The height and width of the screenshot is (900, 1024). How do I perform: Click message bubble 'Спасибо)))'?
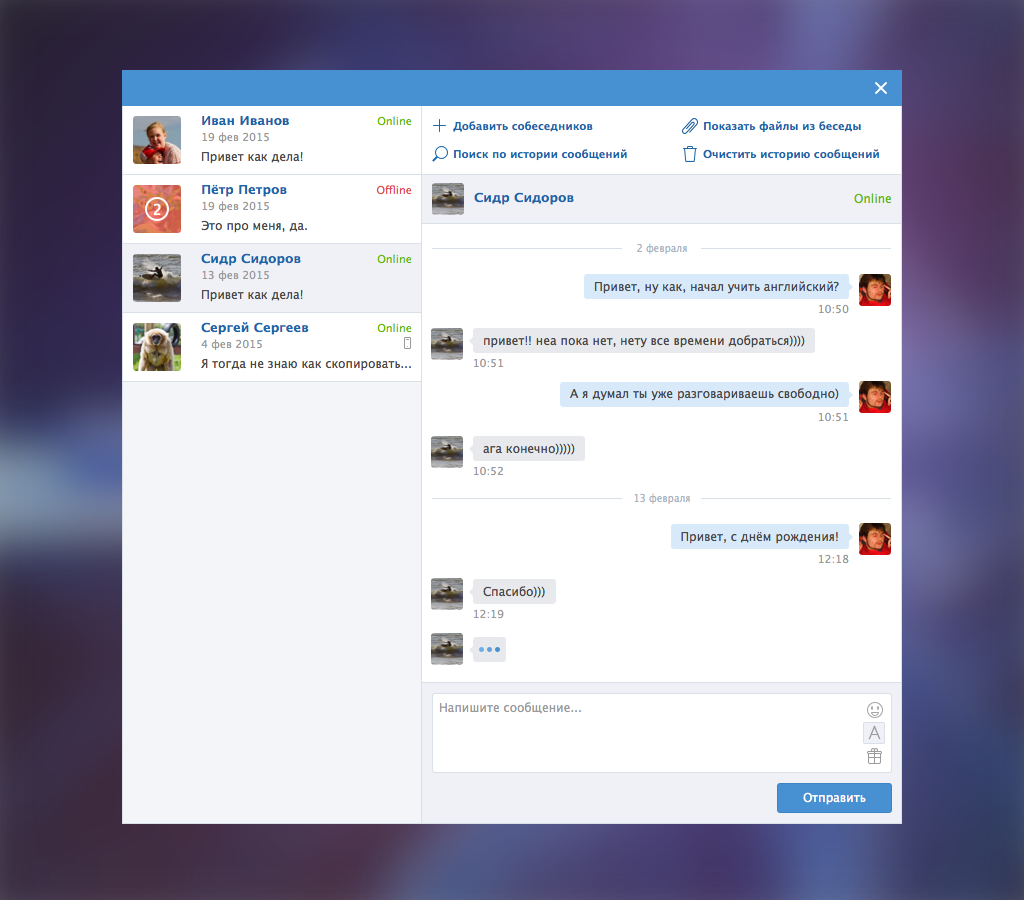point(514,592)
